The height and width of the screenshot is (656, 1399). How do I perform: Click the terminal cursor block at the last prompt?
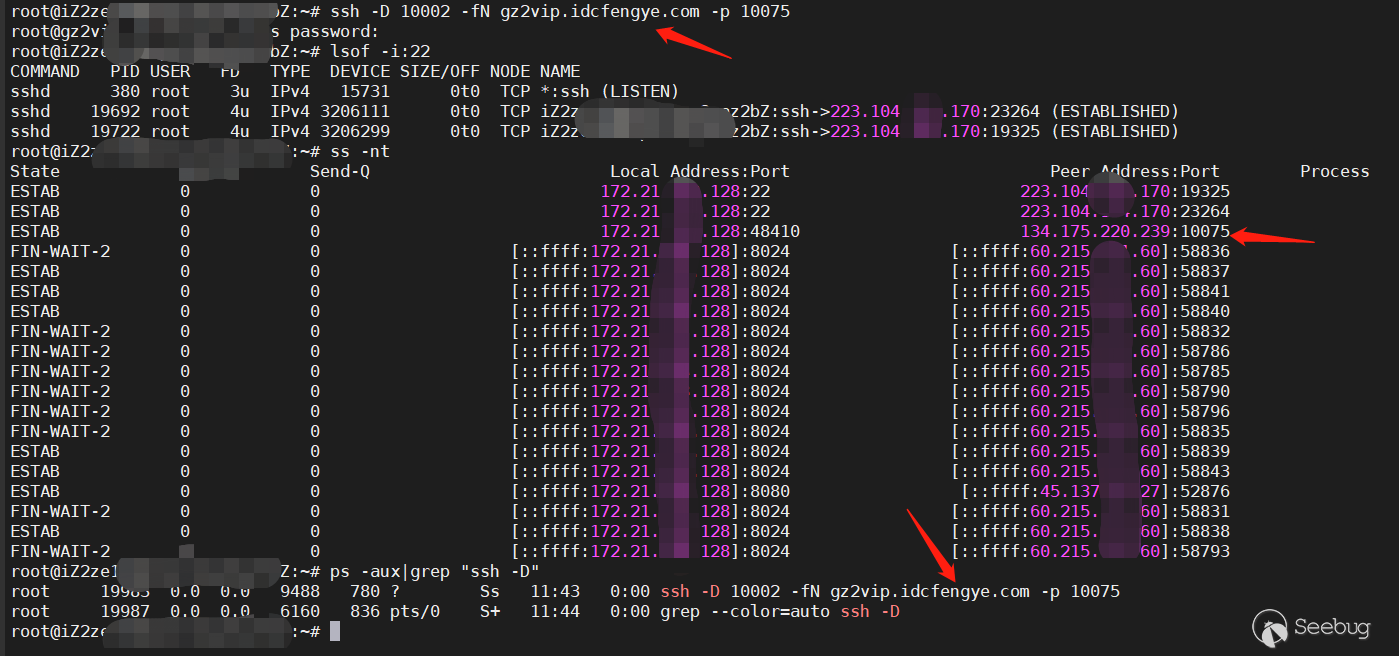pyautogui.click(x=335, y=631)
